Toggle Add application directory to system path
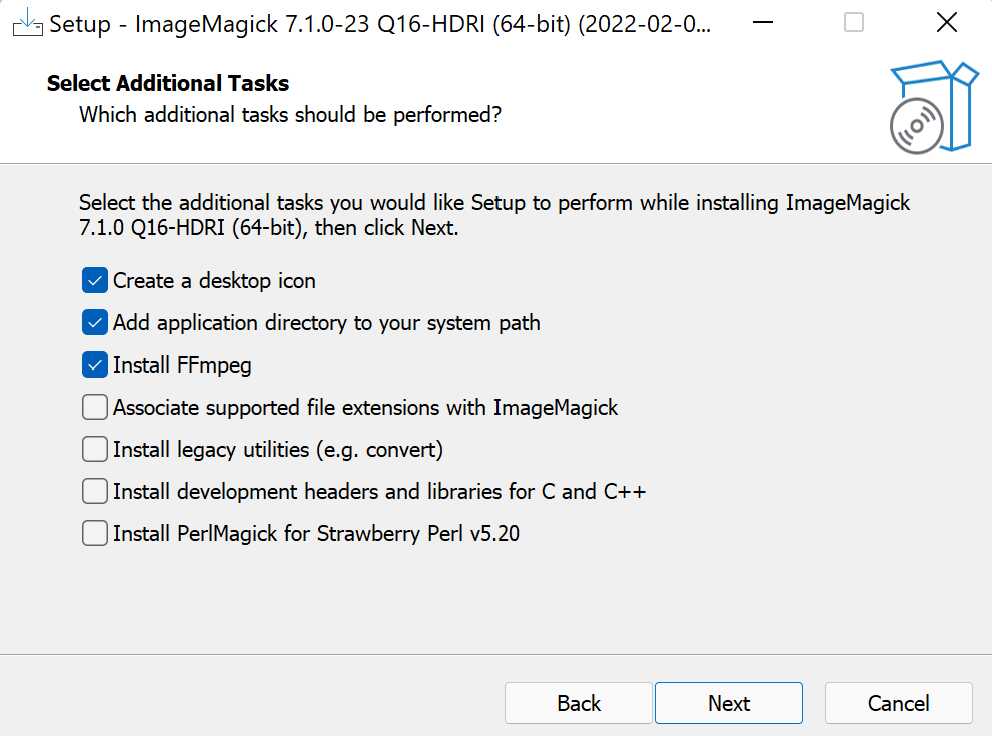Viewport: 992px width, 736px height. [94, 322]
